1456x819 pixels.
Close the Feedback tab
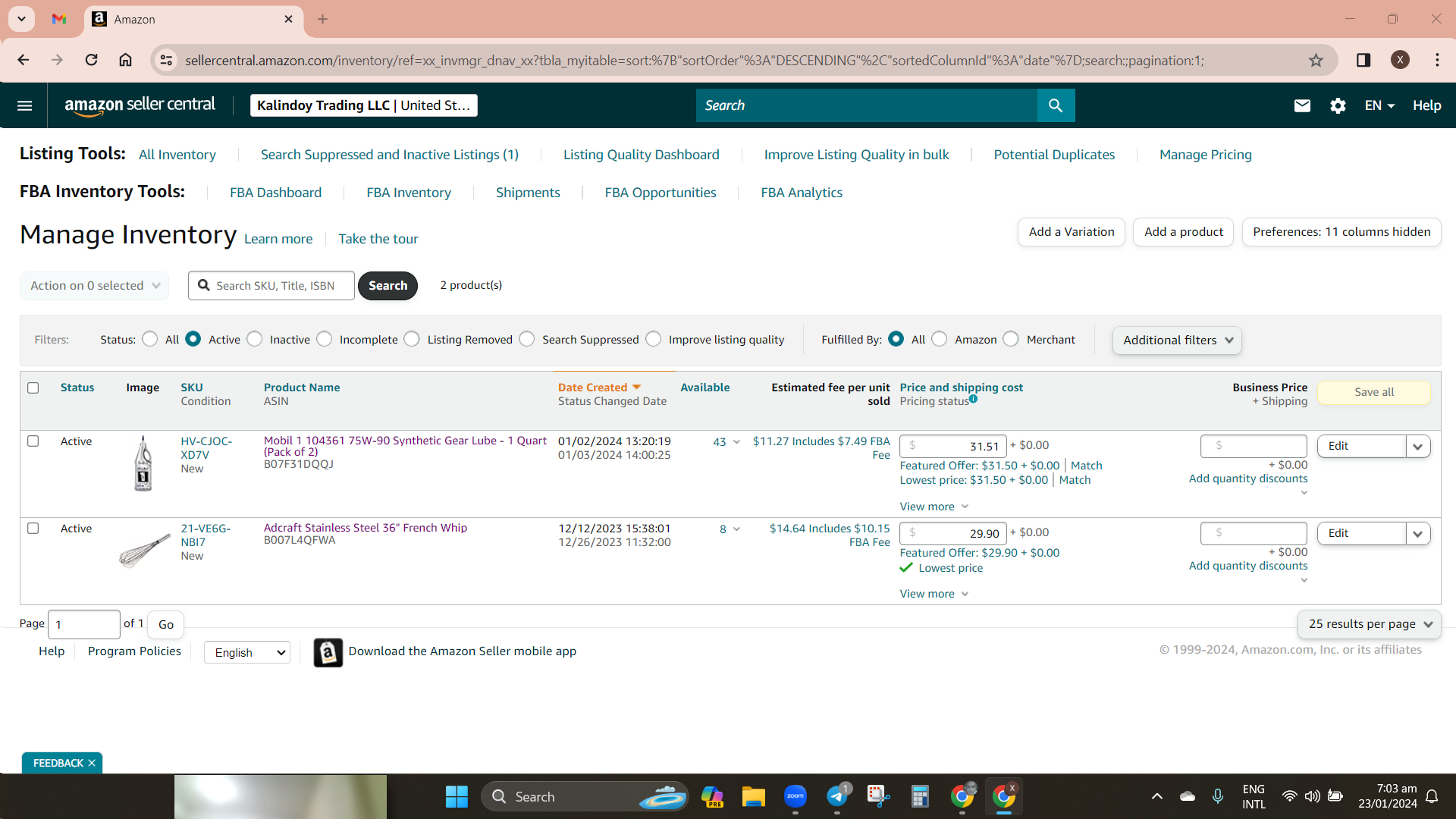tap(92, 763)
